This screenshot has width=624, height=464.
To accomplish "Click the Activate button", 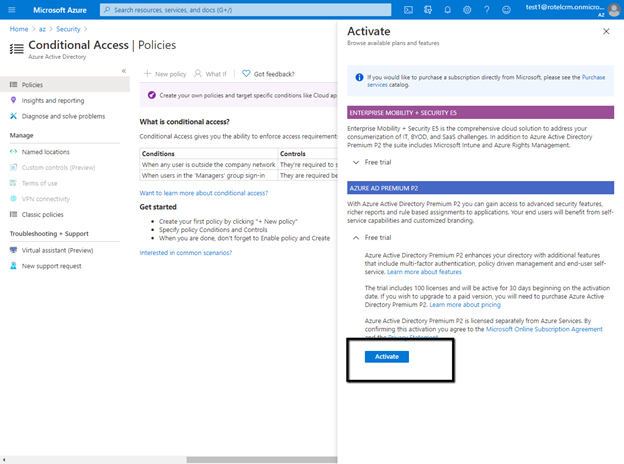I will [387, 357].
